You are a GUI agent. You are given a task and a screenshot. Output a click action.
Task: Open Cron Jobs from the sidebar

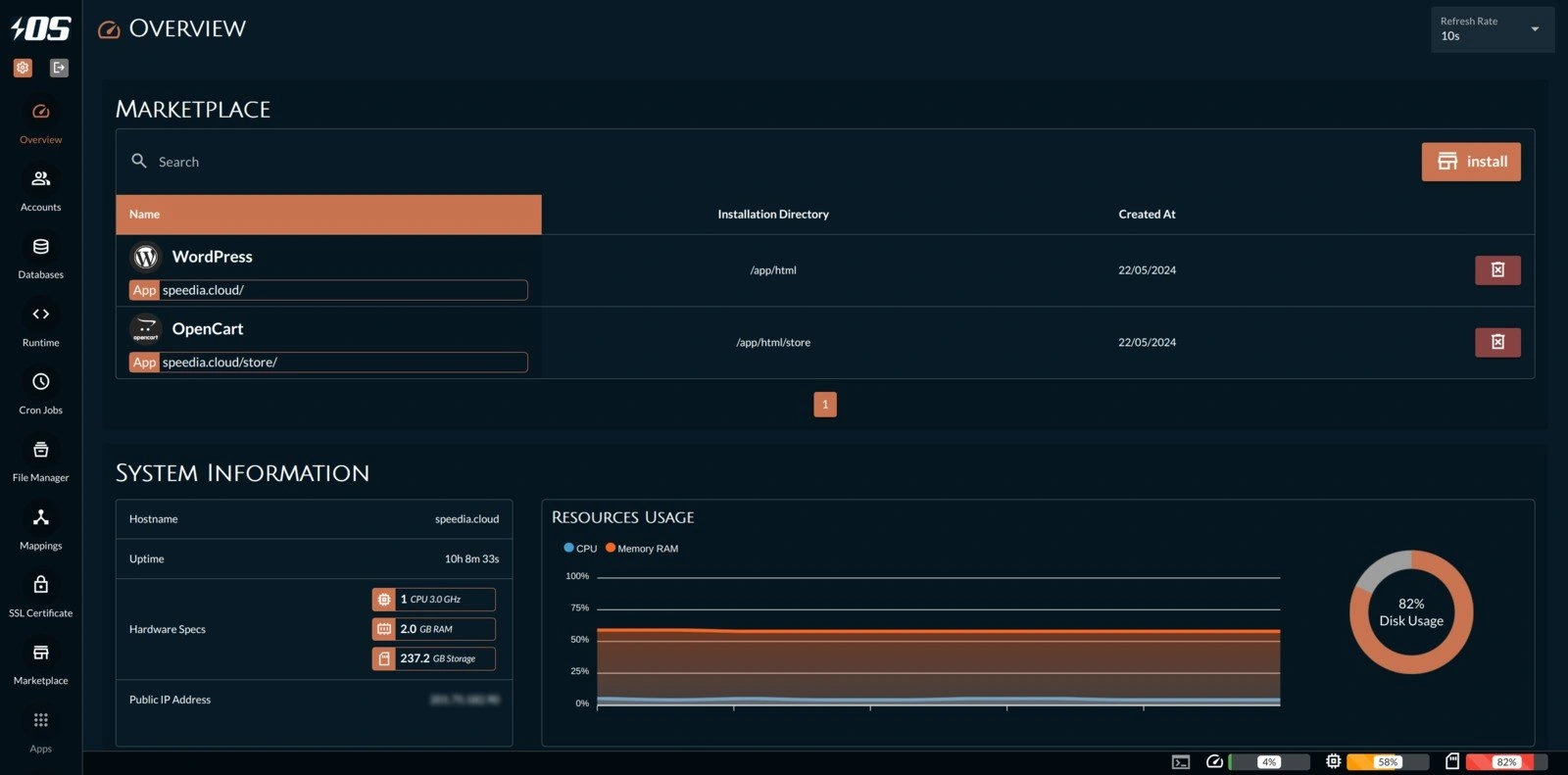click(40, 392)
